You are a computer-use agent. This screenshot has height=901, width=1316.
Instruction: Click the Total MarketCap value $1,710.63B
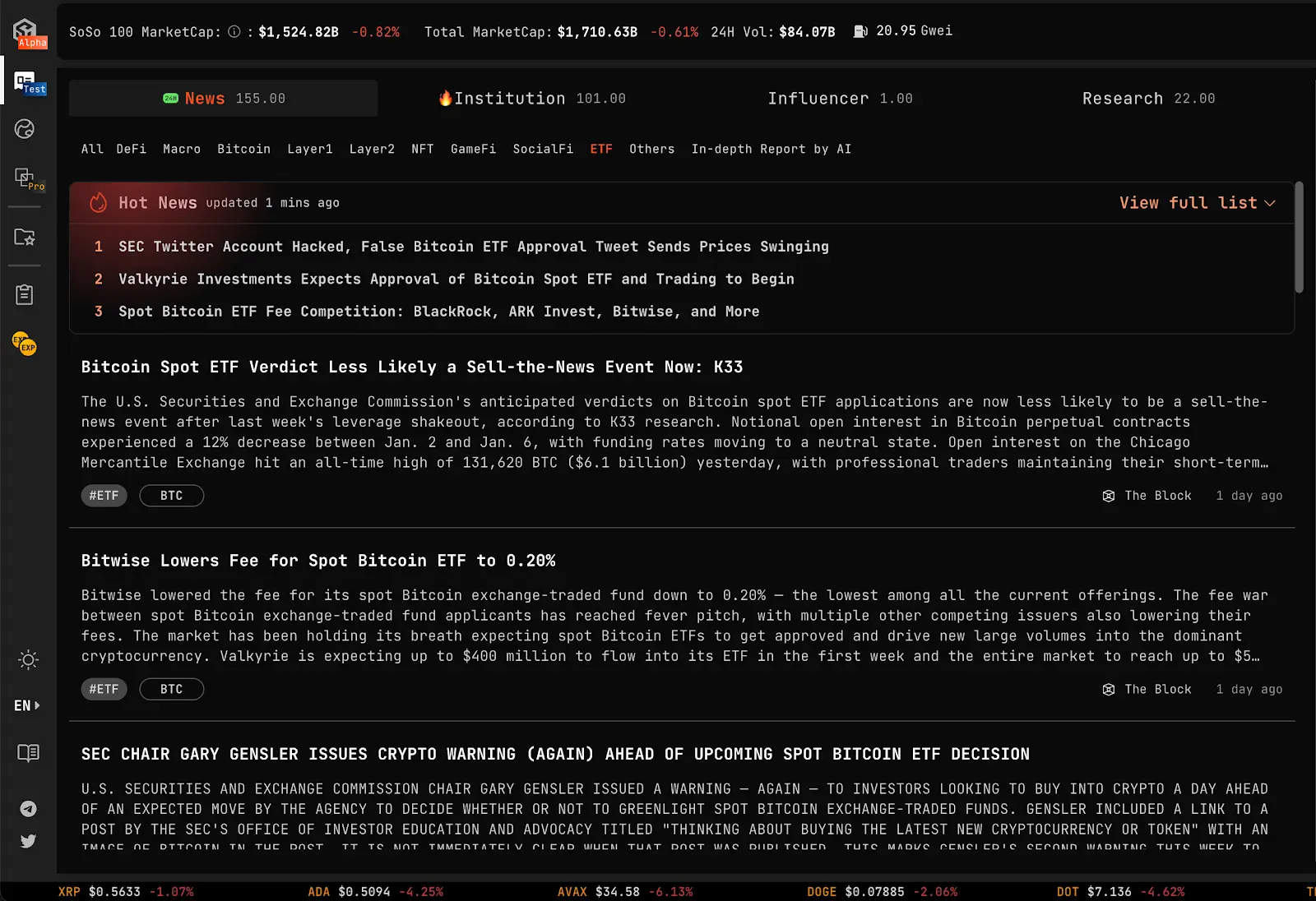[597, 32]
